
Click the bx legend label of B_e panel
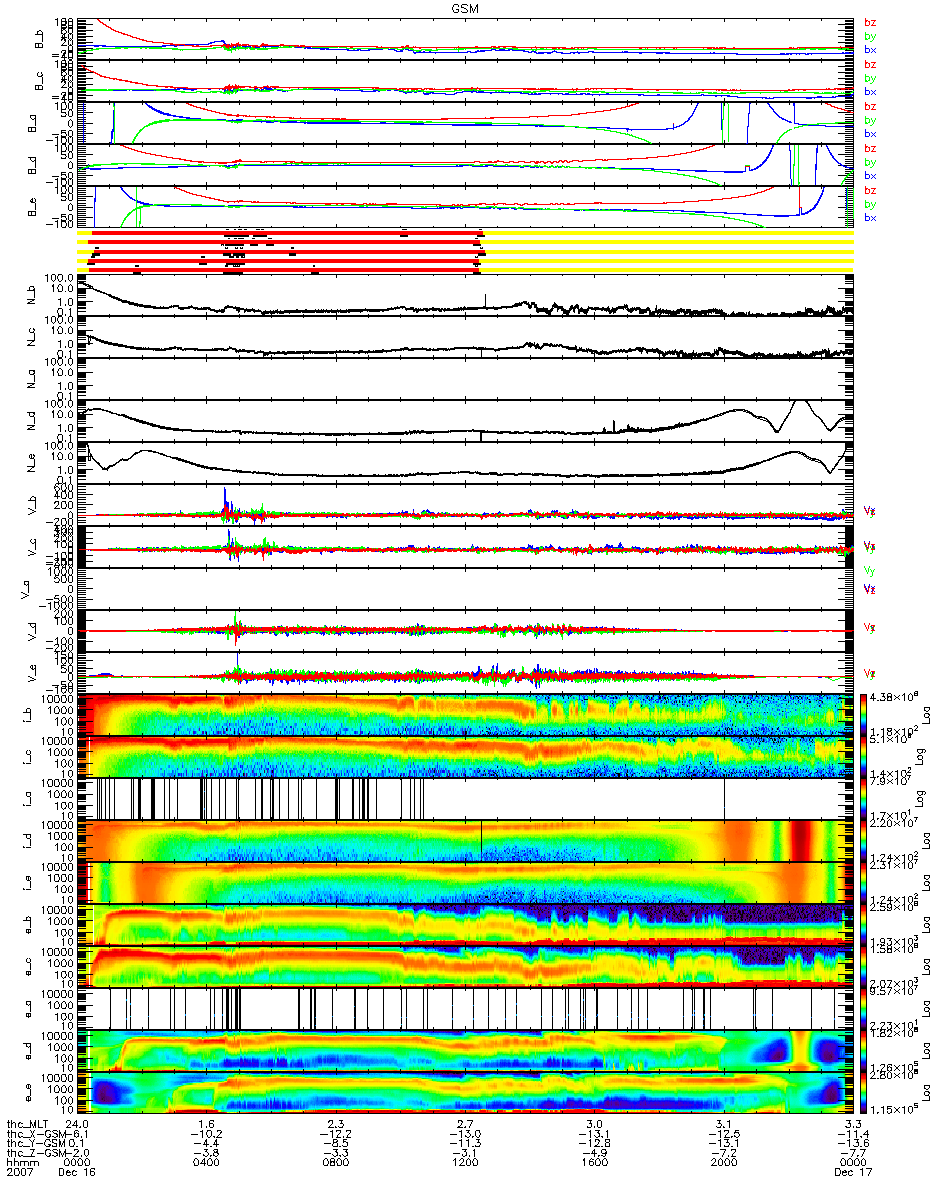870,217
